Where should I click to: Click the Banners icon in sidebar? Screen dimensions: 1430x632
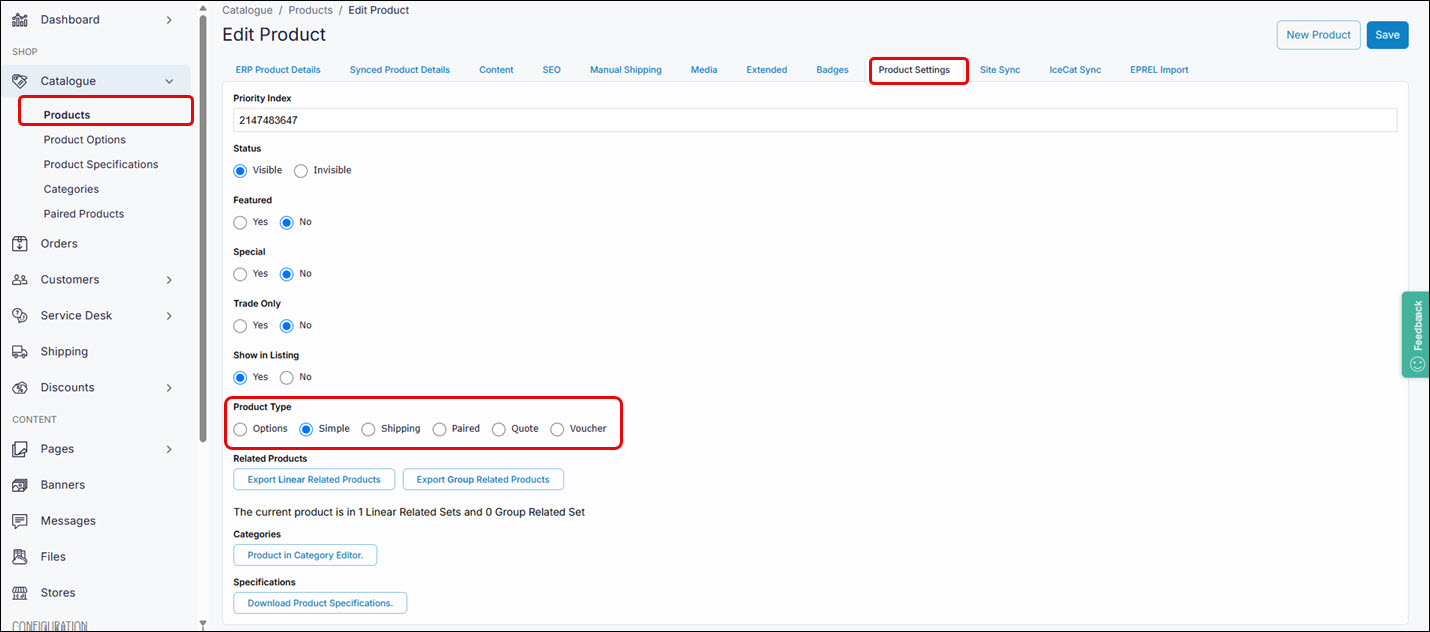(20, 485)
